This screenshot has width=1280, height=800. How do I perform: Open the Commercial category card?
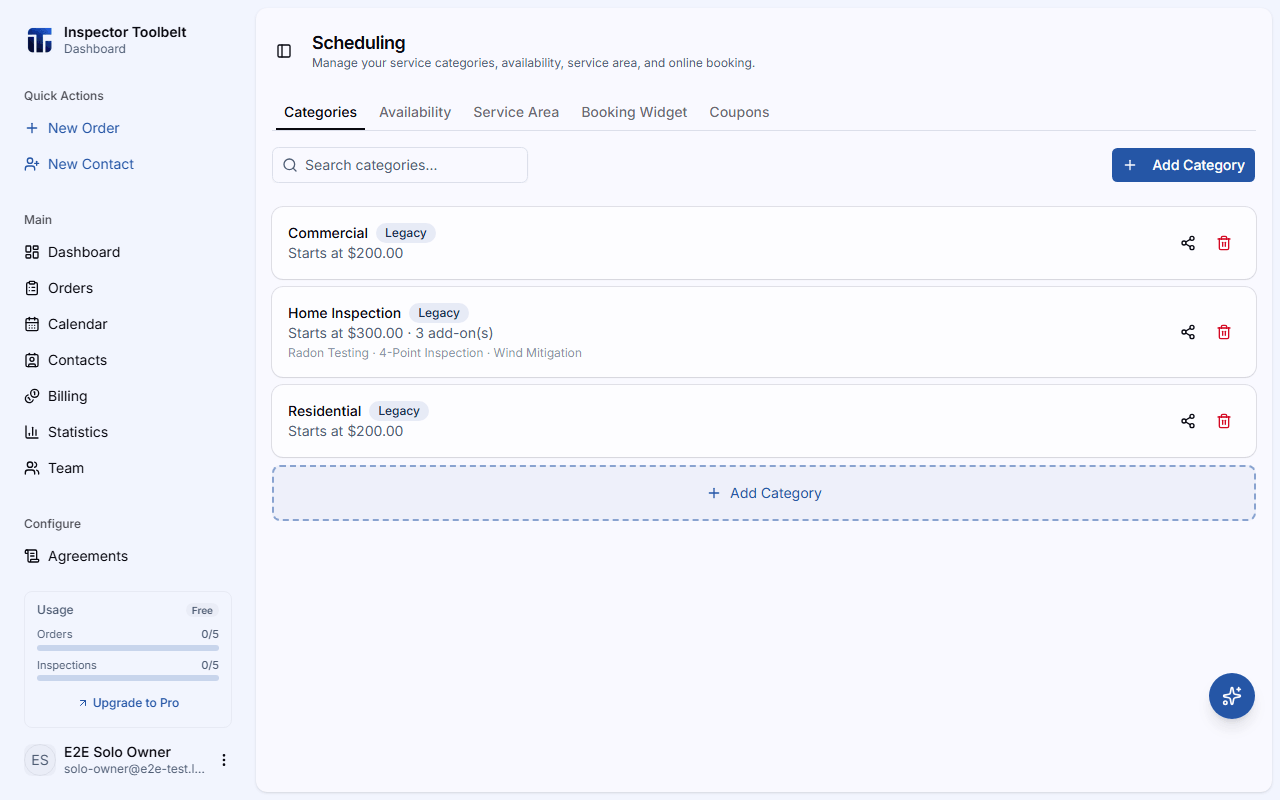point(764,243)
